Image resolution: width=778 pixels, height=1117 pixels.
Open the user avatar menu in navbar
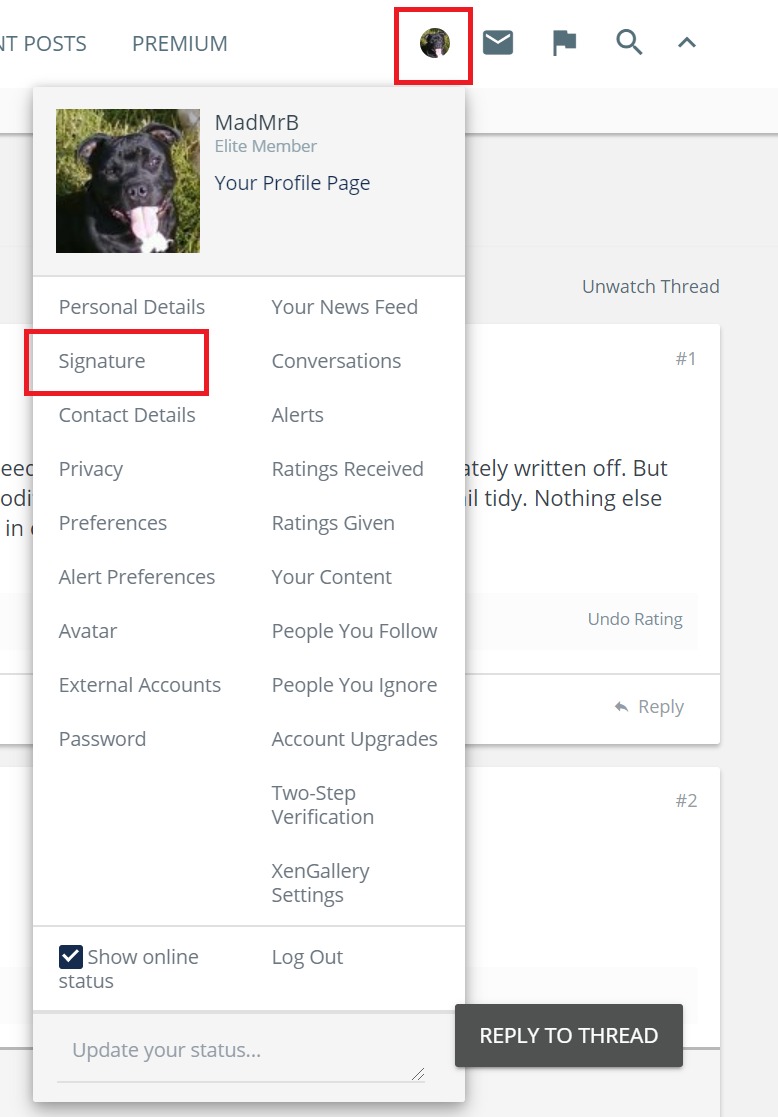coord(435,43)
